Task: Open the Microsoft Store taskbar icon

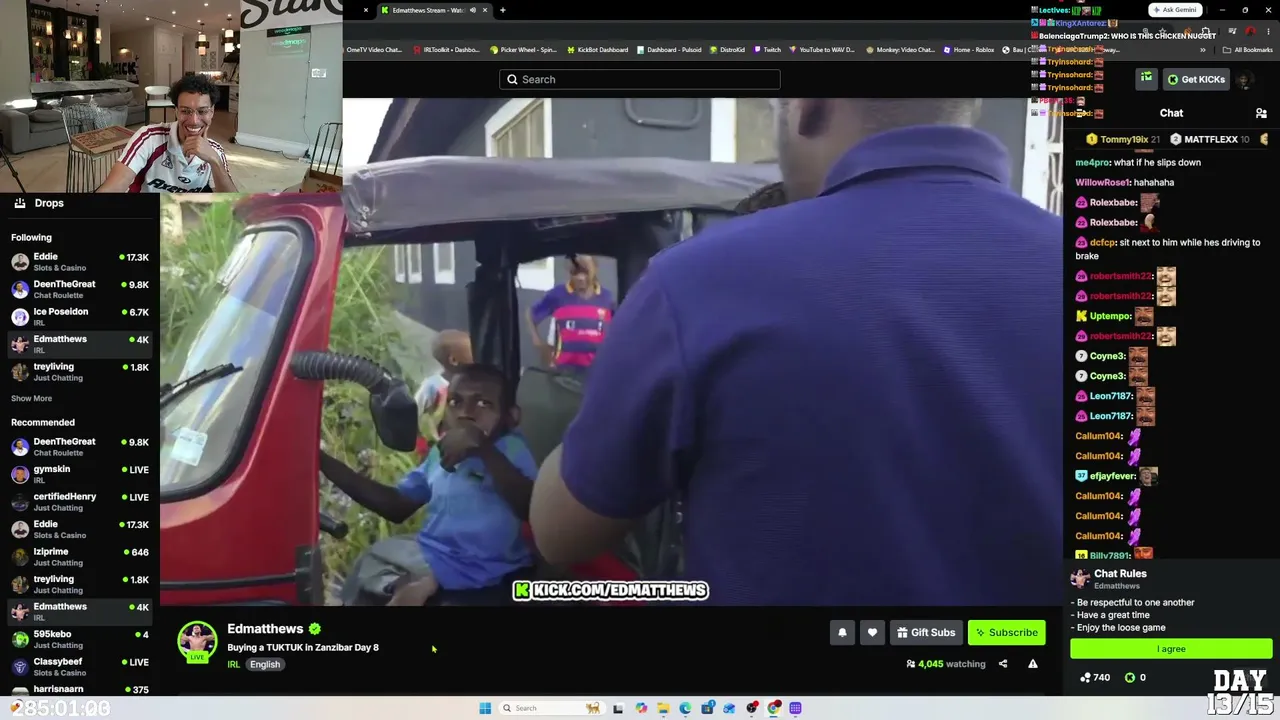Action: pyautogui.click(x=707, y=708)
